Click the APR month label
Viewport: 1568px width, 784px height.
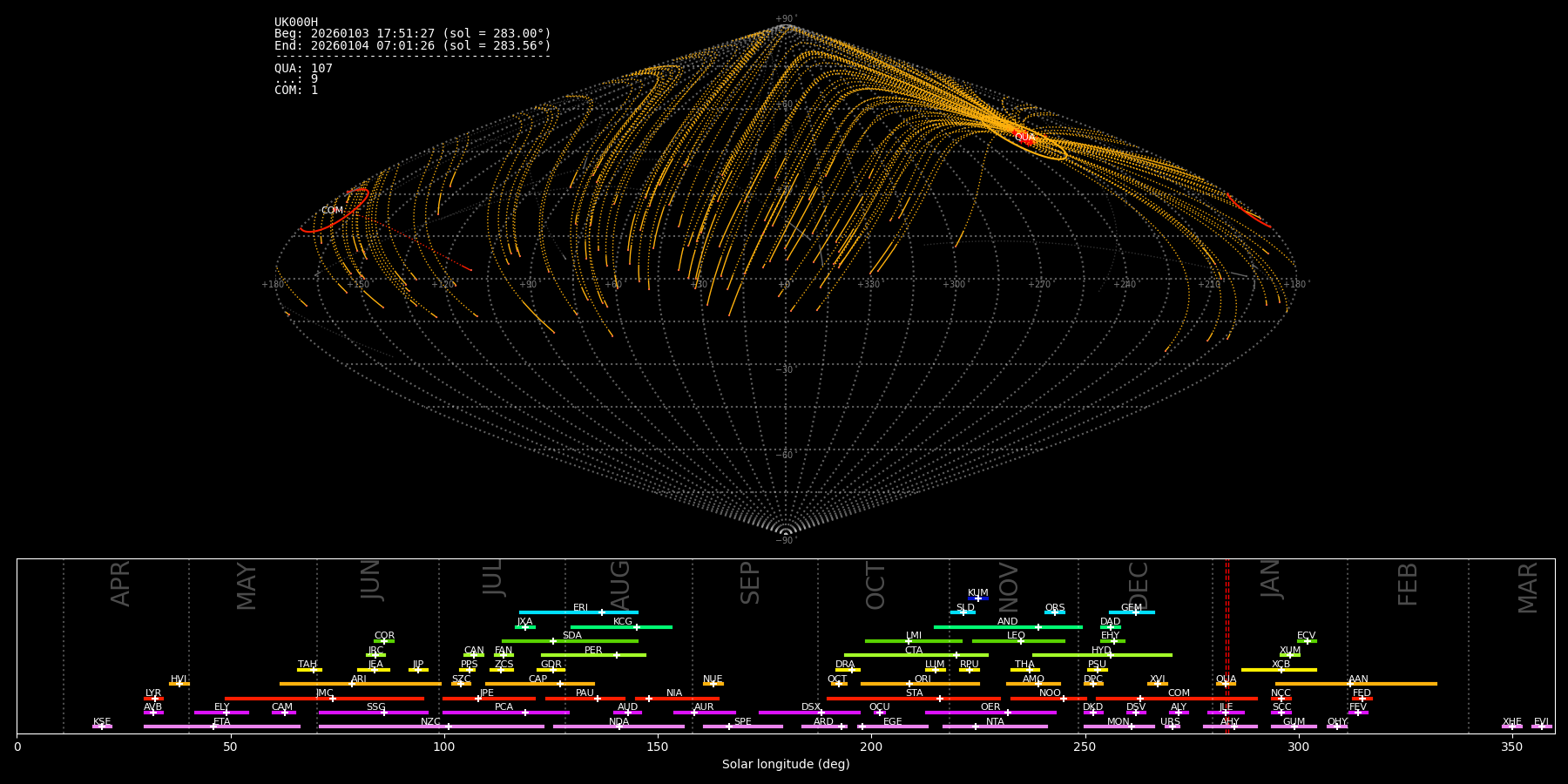[120, 584]
